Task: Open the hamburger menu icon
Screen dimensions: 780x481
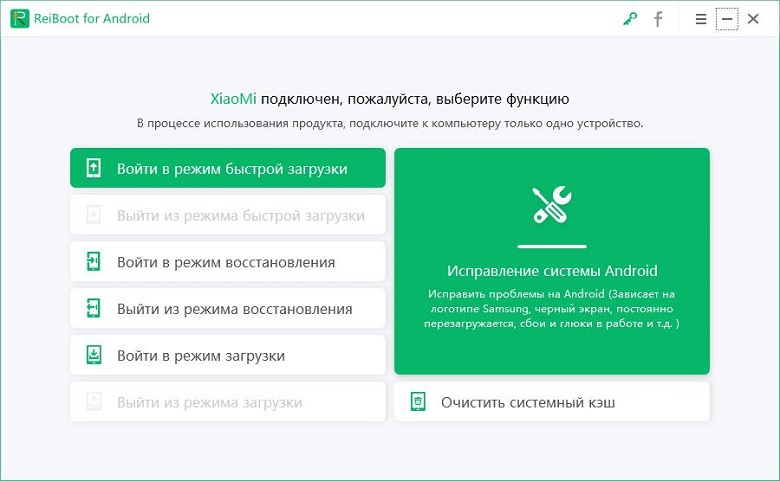Action: pyautogui.click(x=701, y=19)
